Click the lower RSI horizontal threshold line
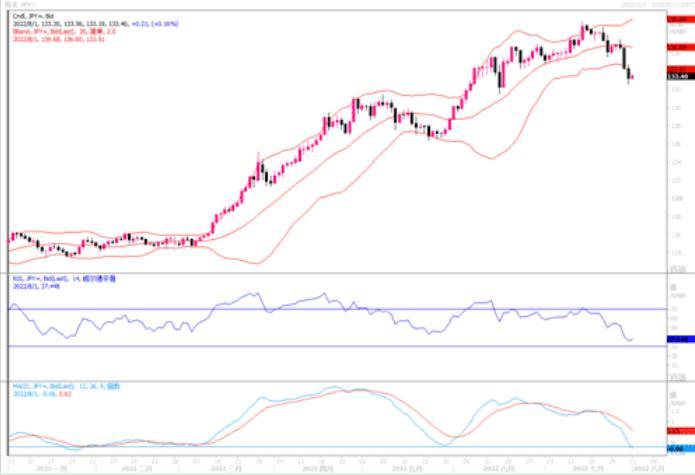Image resolution: width=695 pixels, height=475 pixels. 300,346
